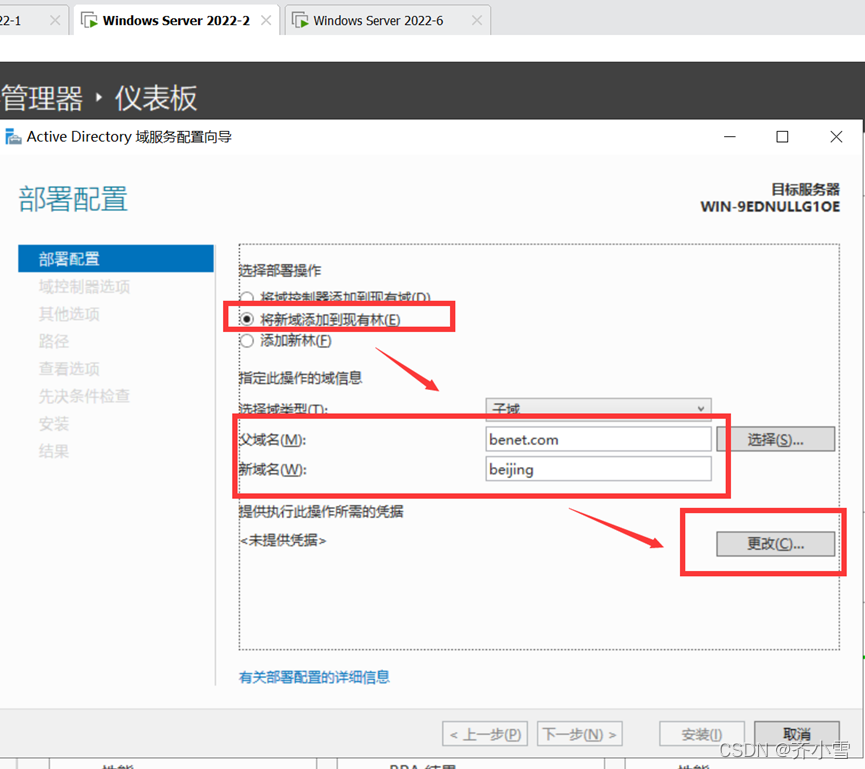Open the domain type dropdown showing 子域

coord(598,409)
